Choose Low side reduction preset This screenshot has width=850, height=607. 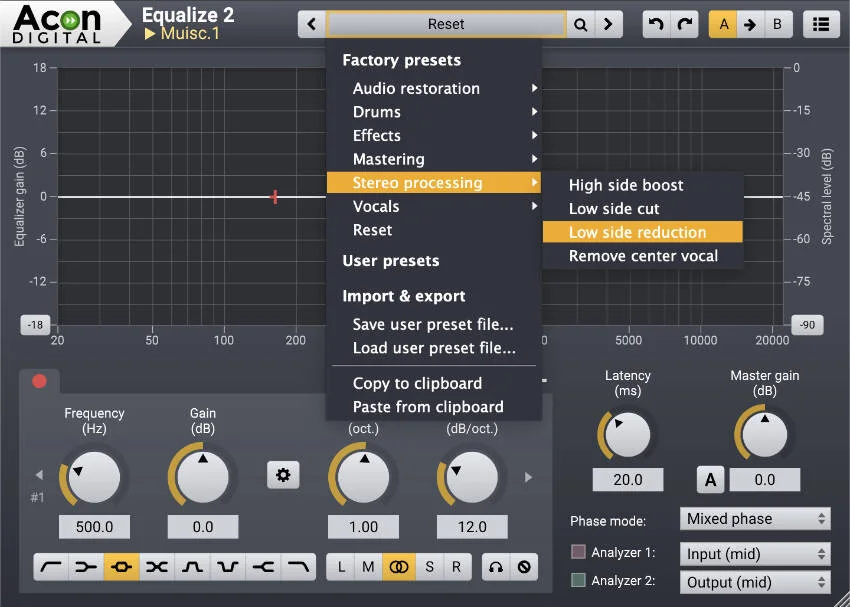[x=642, y=233]
